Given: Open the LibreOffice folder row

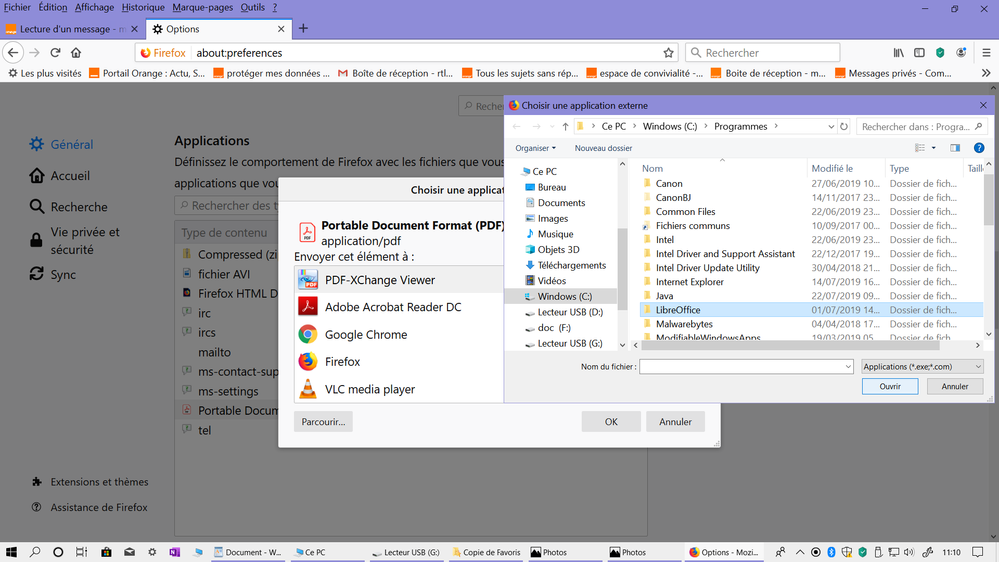Looking at the screenshot, I should pos(811,310).
